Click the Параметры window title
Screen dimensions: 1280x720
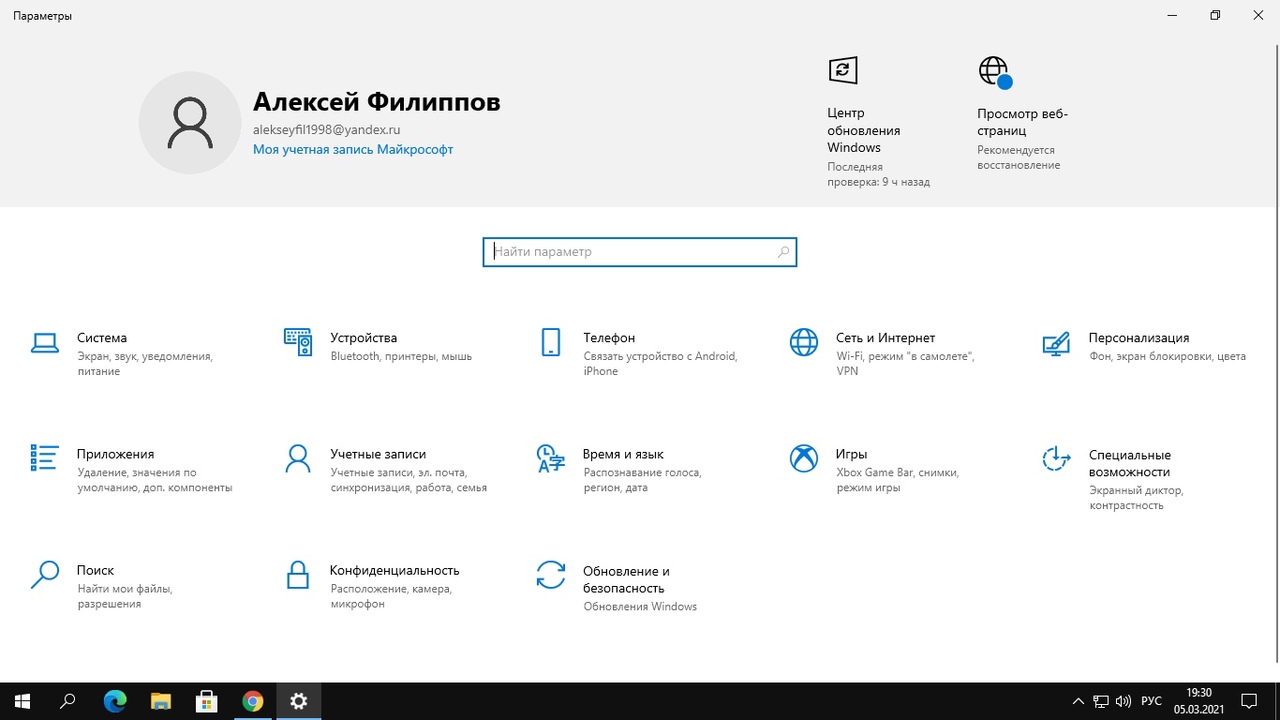click(42, 16)
